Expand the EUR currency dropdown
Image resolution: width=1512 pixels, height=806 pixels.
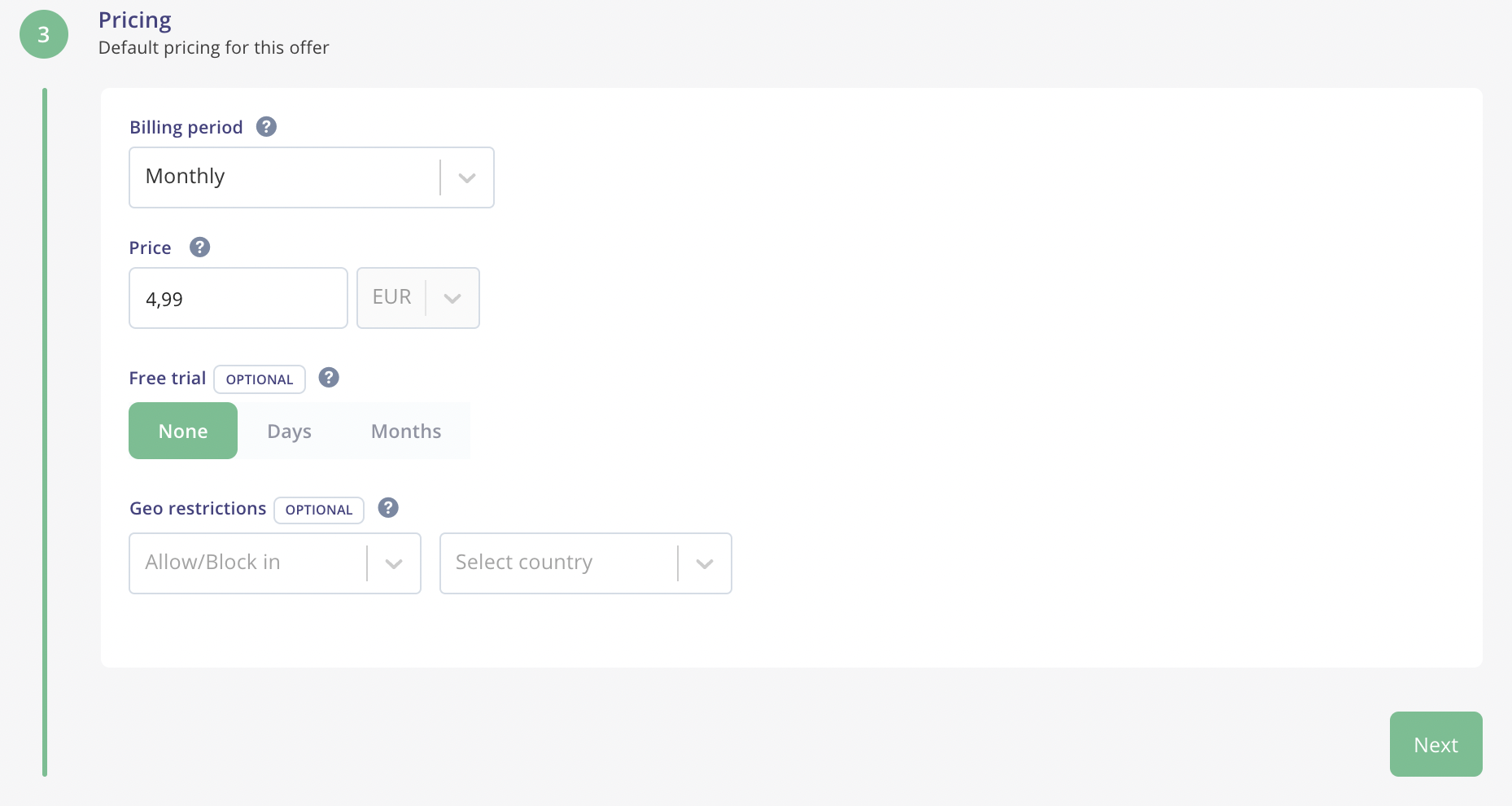[x=418, y=298]
